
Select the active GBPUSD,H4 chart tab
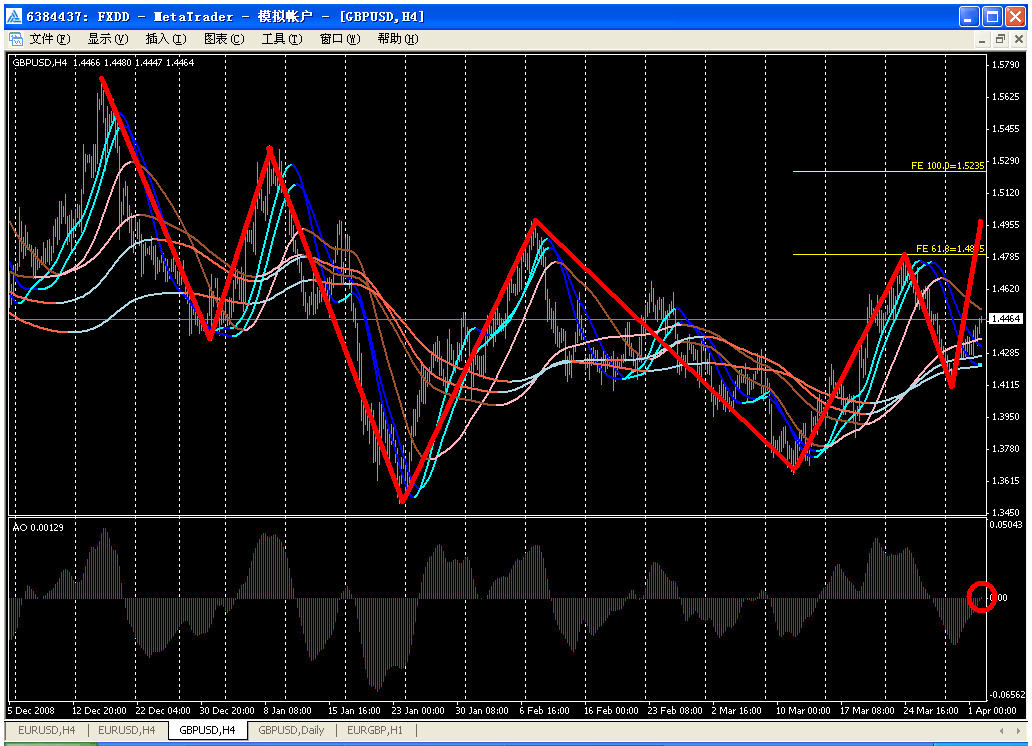click(x=207, y=731)
